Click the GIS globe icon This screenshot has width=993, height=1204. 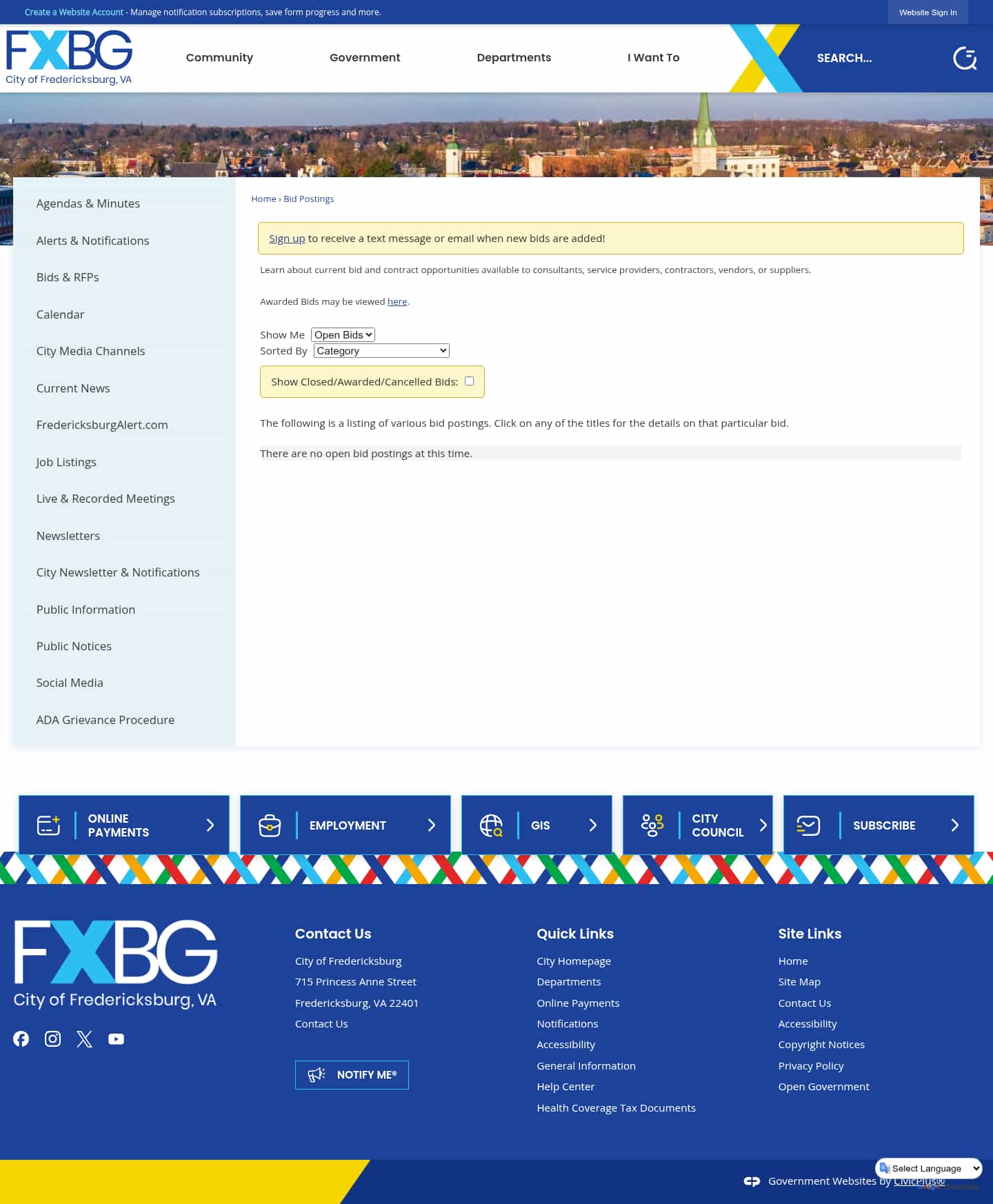pyautogui.click(x=491, y=825)
